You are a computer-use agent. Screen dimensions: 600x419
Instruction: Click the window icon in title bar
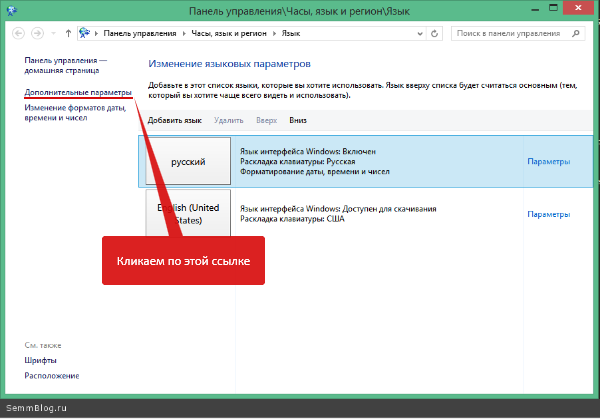click(x=11, y=11)
